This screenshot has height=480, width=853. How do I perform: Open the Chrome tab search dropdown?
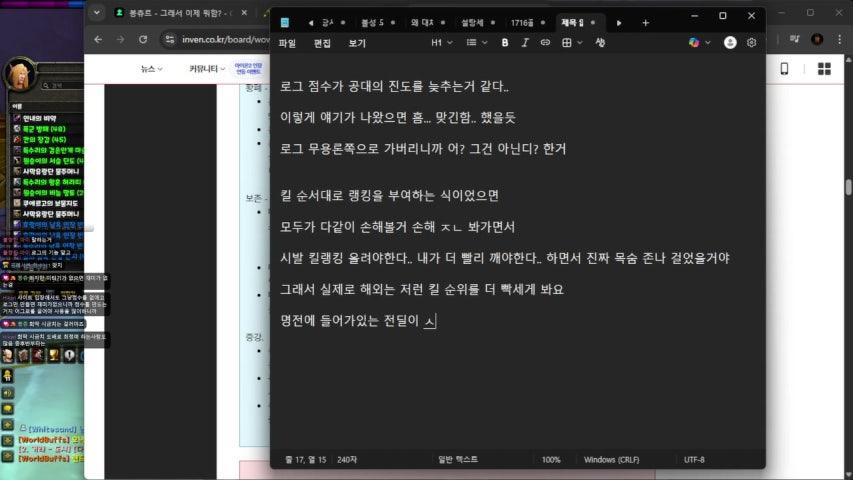tap(96, 13)
